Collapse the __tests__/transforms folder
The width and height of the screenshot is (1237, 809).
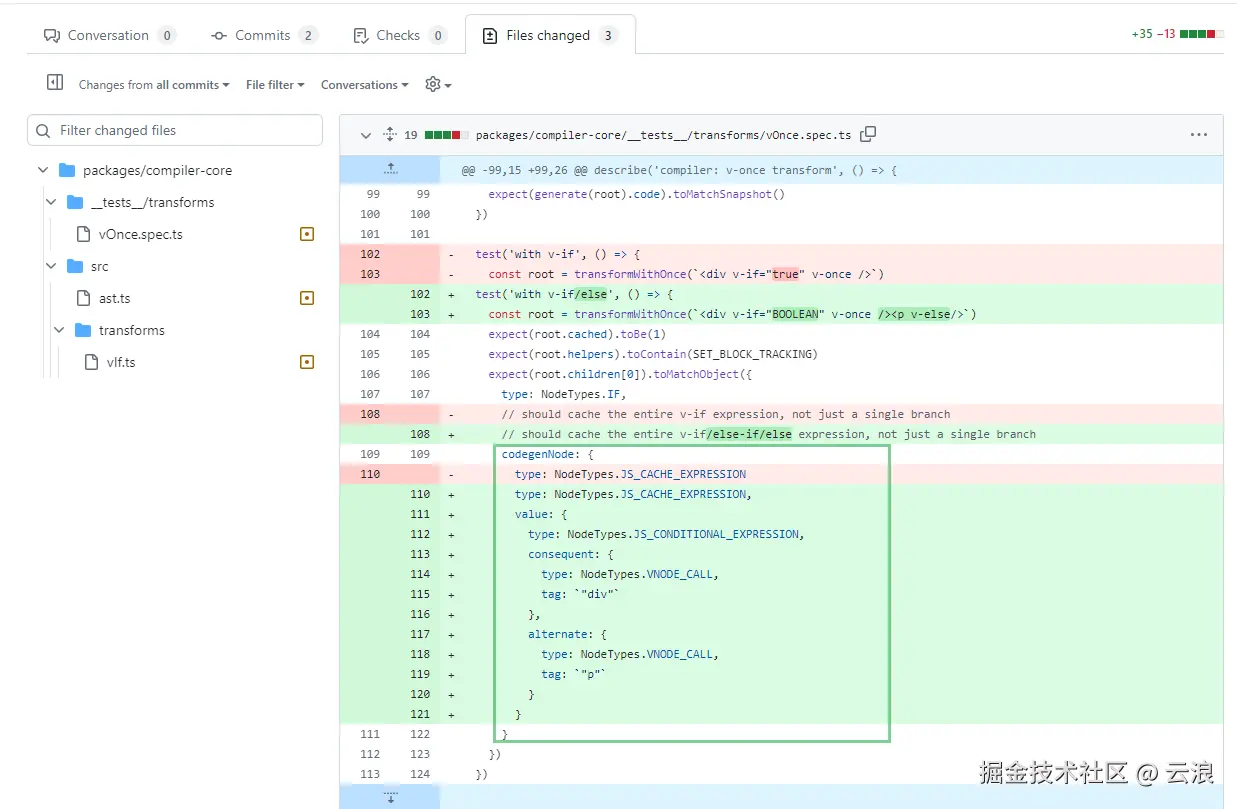click(x=51, y=202)
